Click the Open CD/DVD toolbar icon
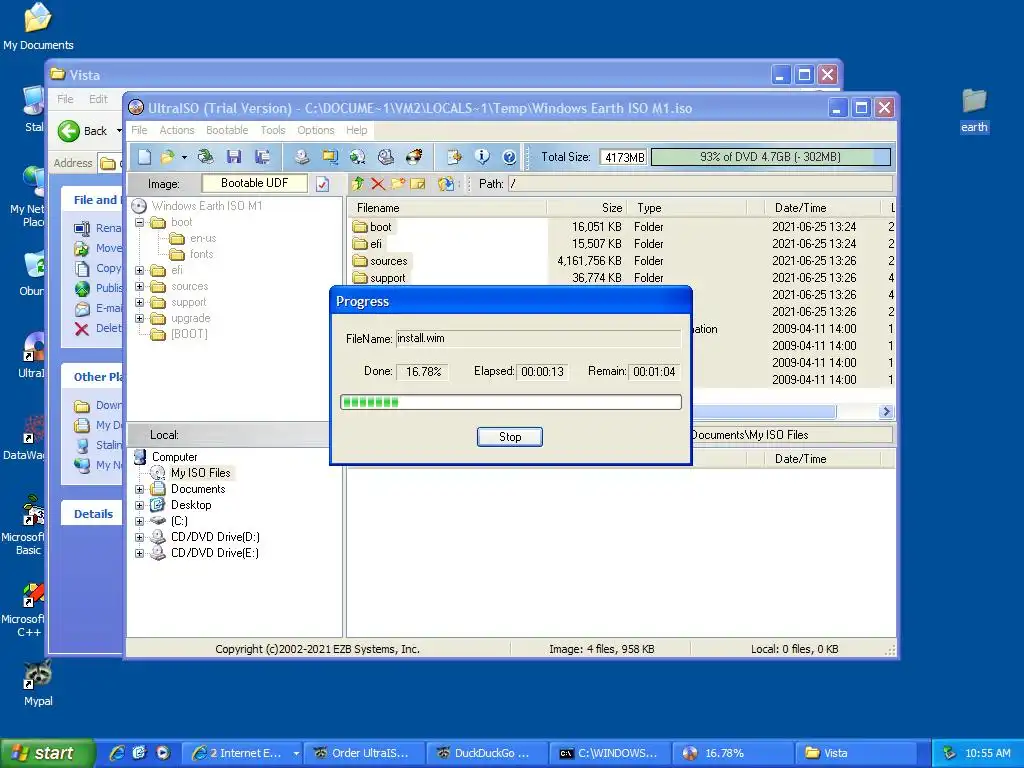Screen dimensions: 1024x768 coord(206,157)
